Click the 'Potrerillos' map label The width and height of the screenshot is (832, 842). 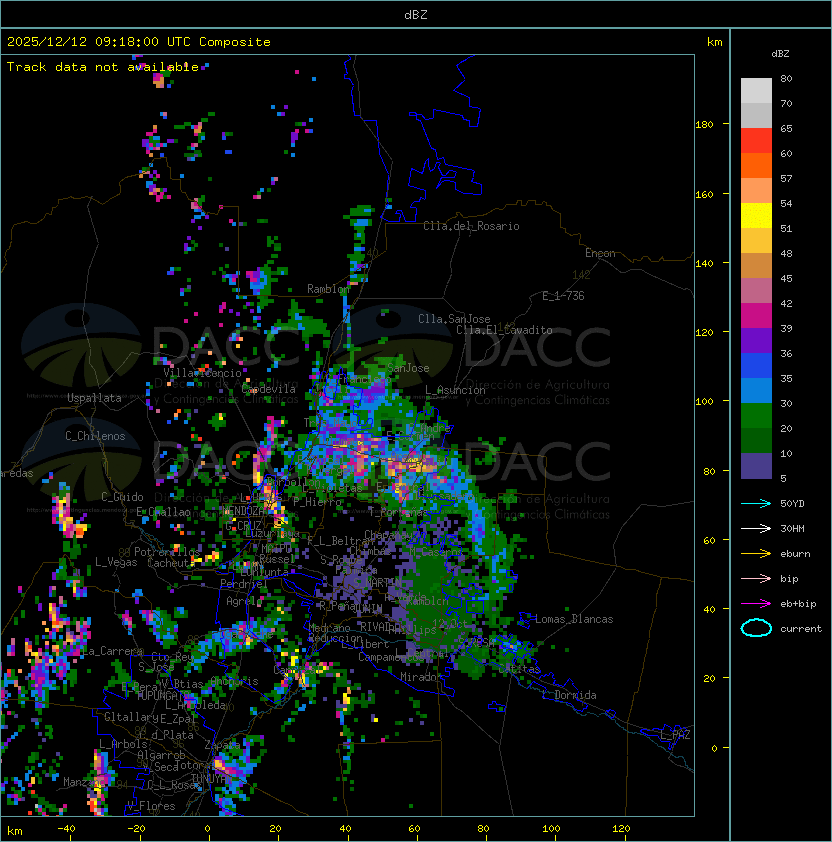(x=167, y=552)
